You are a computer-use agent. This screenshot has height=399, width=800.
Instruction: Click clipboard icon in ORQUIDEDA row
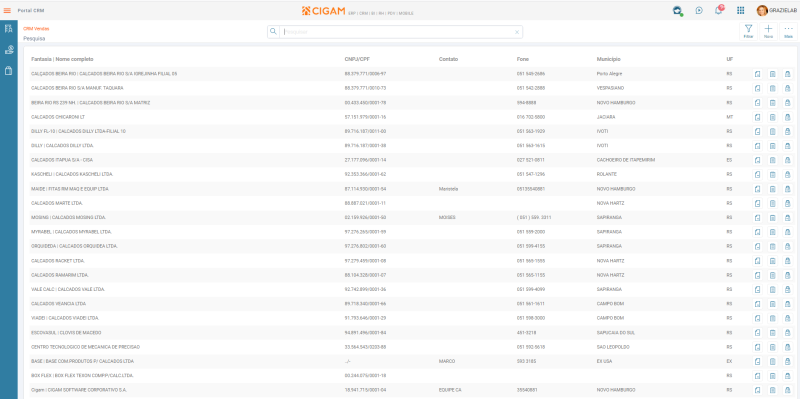772,246
